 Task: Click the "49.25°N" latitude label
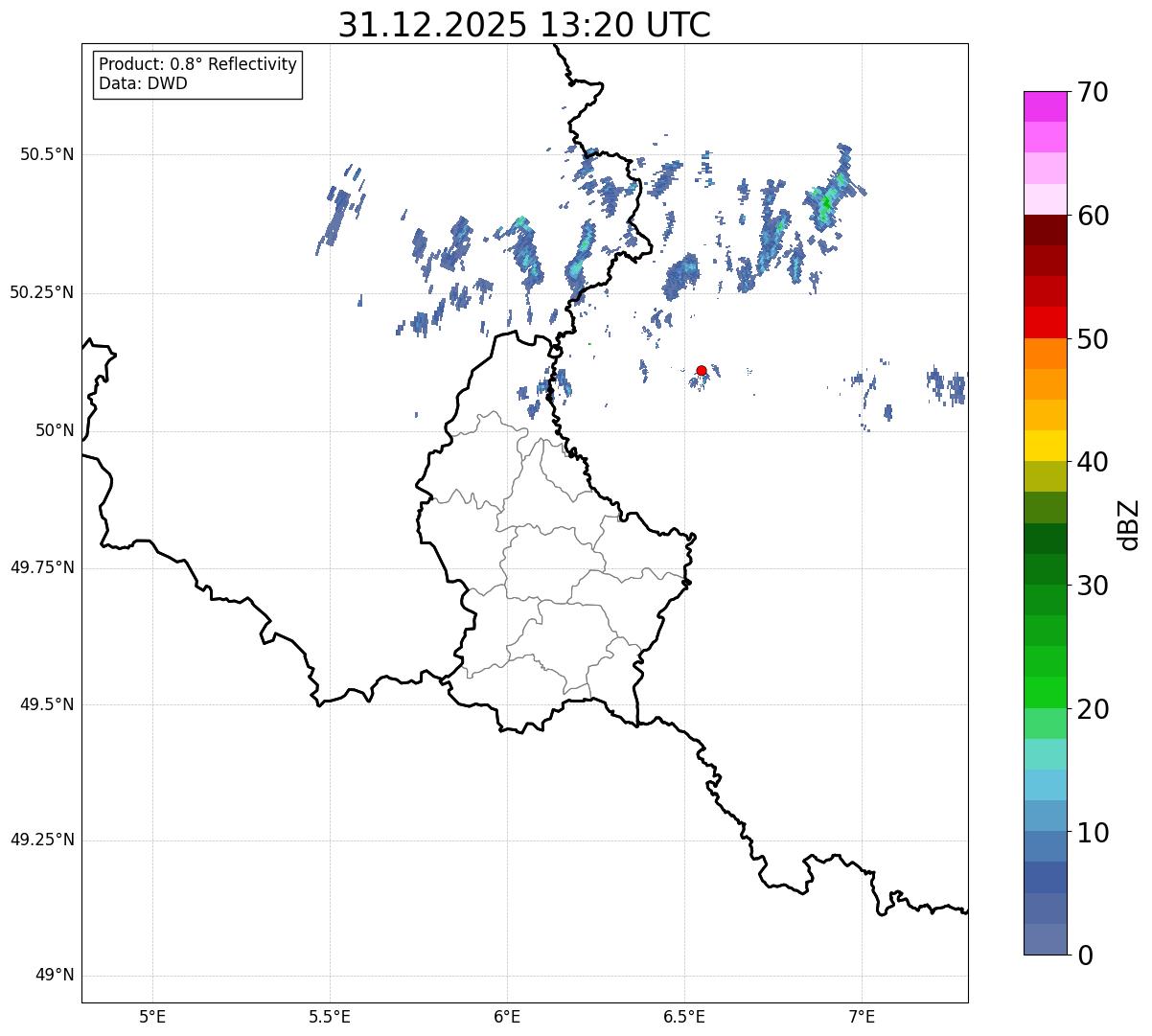point(42,840)
